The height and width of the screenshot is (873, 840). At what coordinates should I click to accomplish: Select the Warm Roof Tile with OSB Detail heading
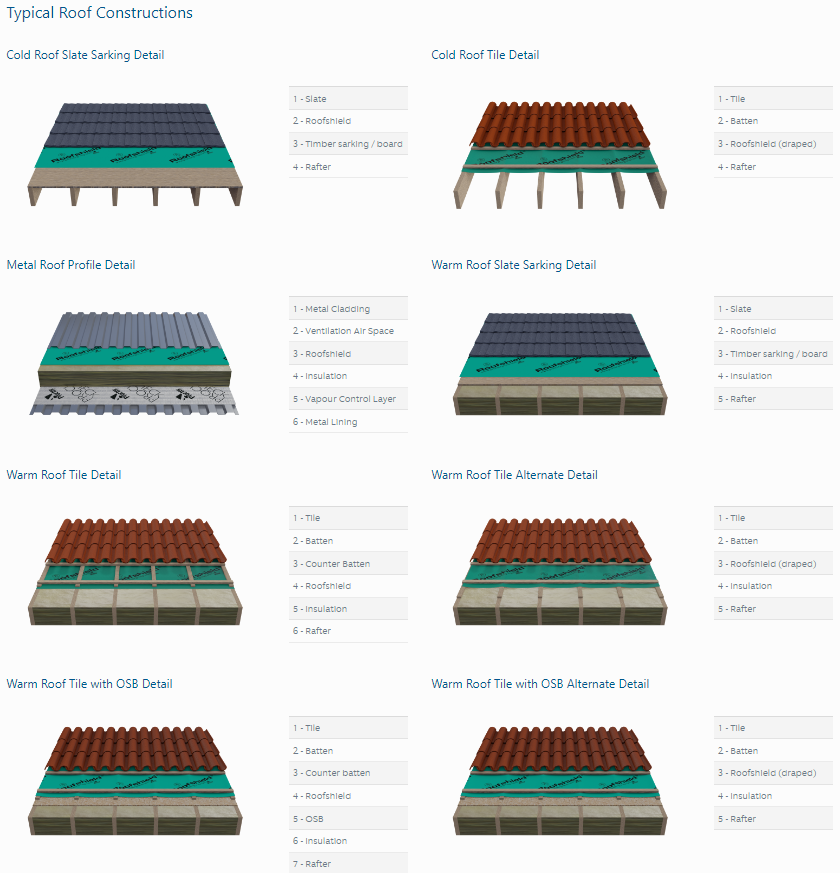pos(89,684)
